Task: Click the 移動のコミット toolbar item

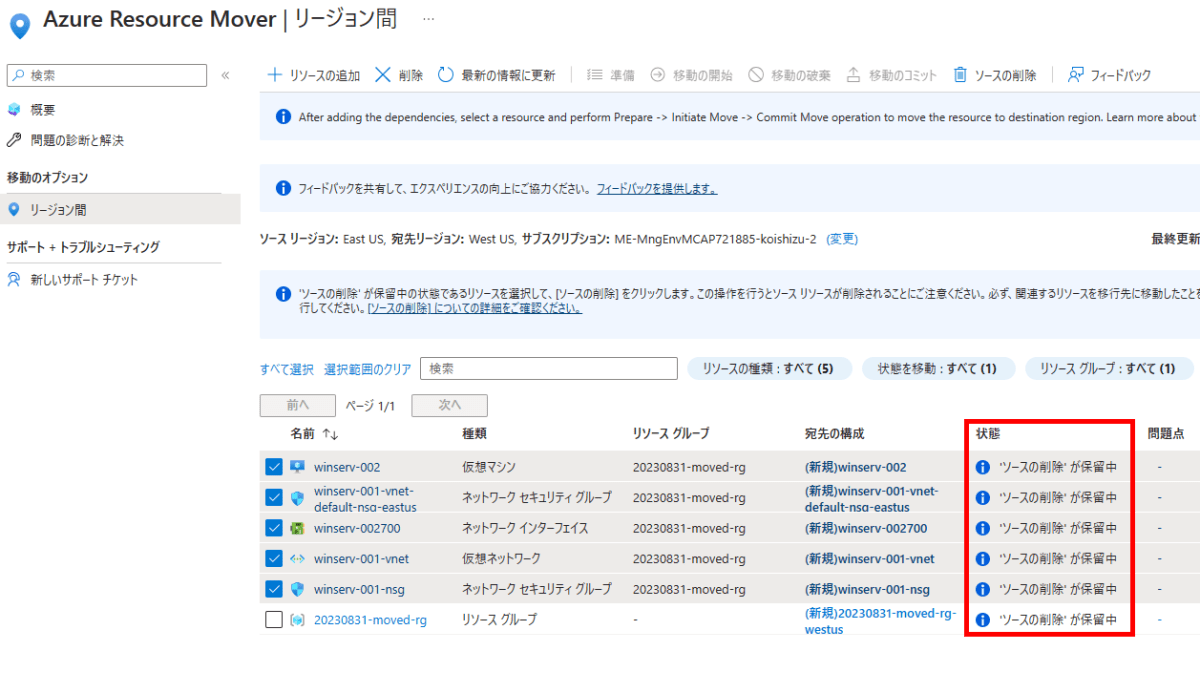Action: 892,75
